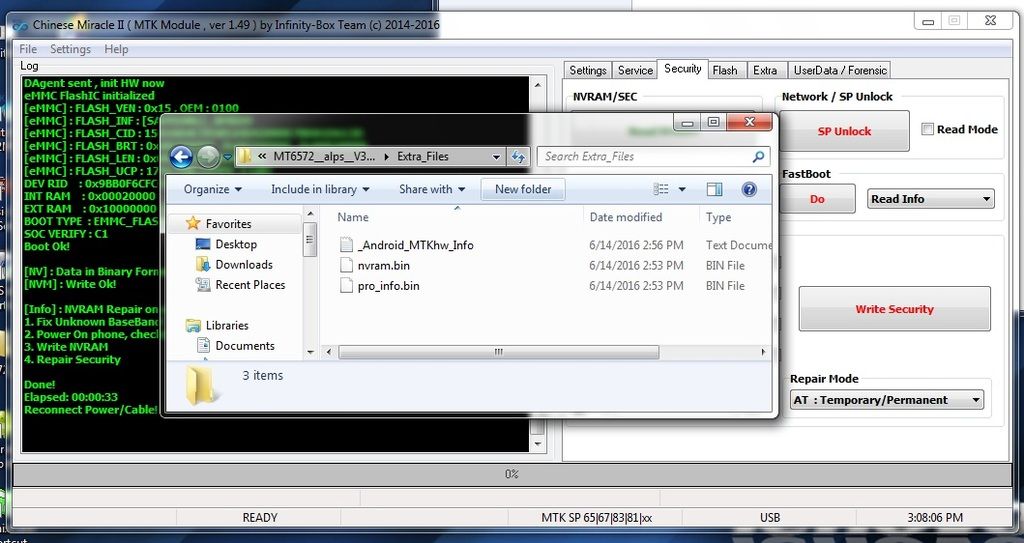Open the Settings menu in menu bar

tap(70, 49)
